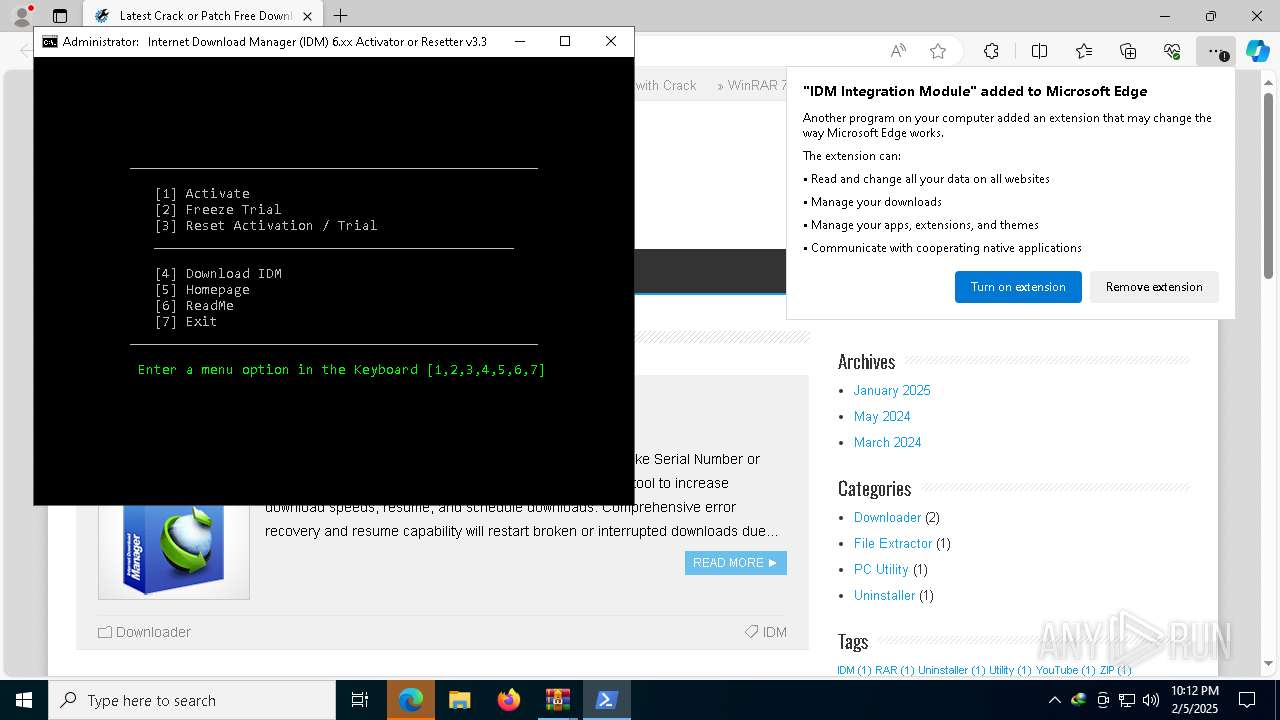The width and height of the screenshot is (1280, 720).
Task: Open the notification center icon
Action: 1247,700
